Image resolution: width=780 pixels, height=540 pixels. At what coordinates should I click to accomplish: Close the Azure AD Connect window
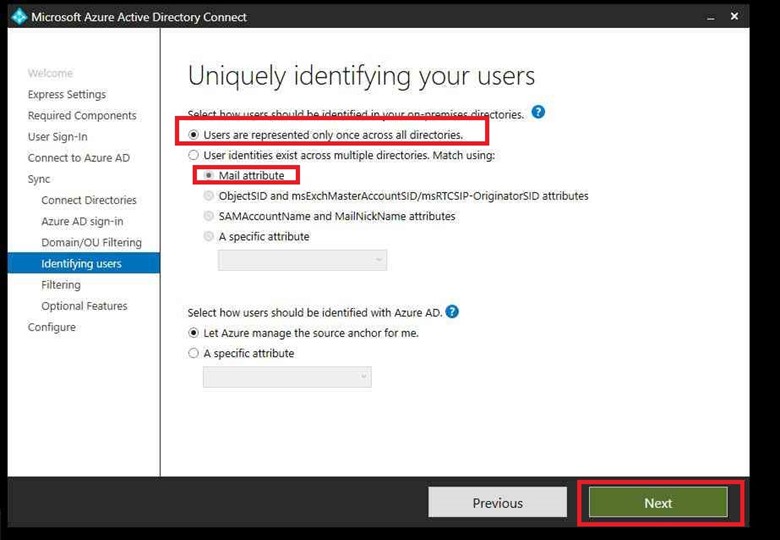(734, 17)
